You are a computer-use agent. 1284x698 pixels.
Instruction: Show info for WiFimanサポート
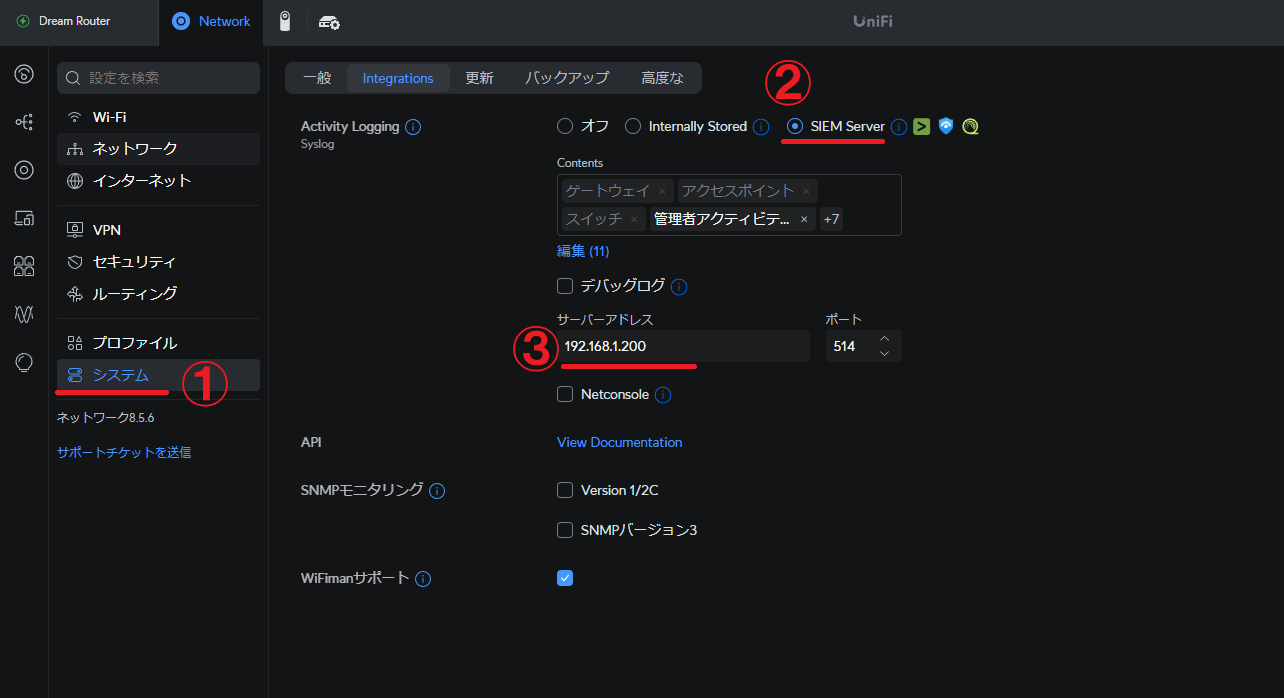[x=423, y=579]
